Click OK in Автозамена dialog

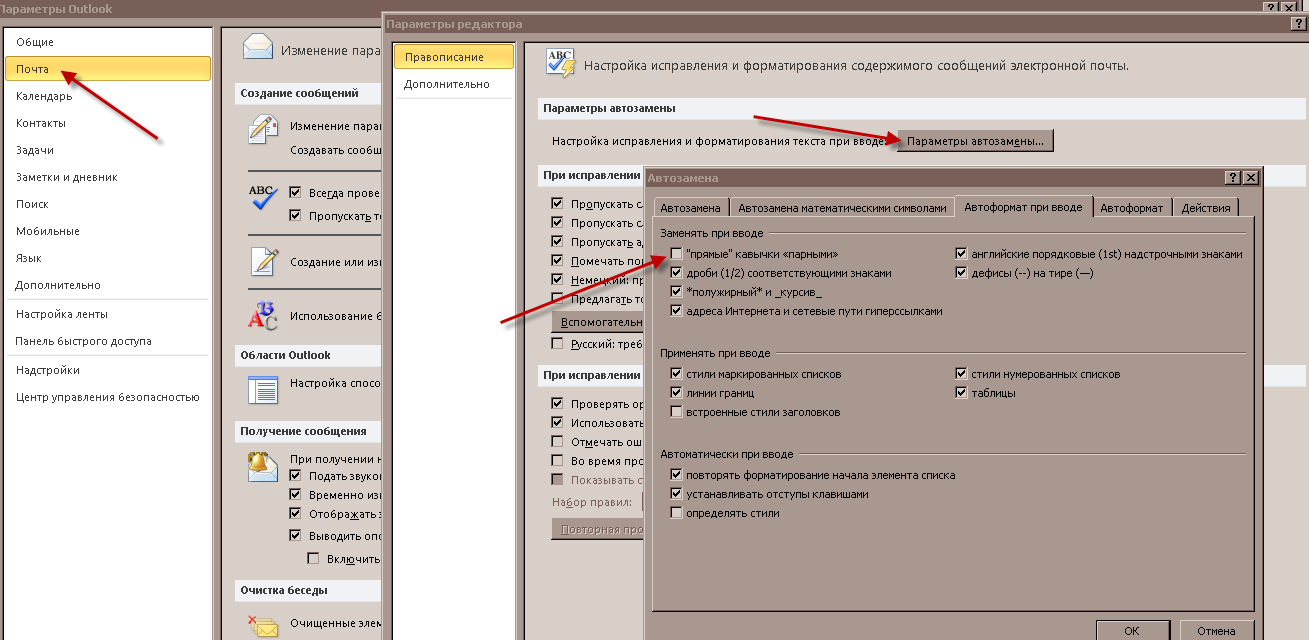(1132, 630)
